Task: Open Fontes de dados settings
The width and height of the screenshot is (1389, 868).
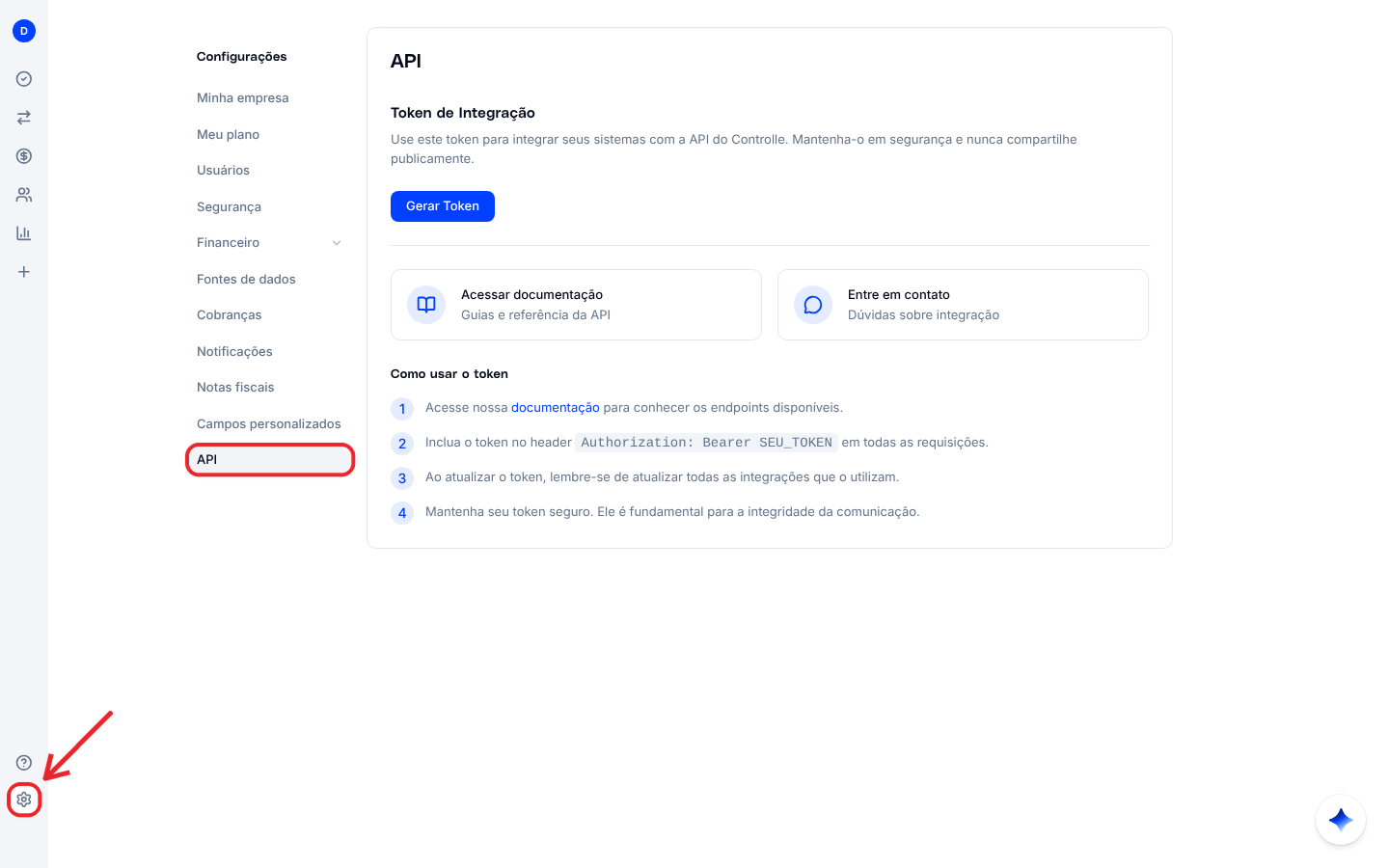Action: 246,280
